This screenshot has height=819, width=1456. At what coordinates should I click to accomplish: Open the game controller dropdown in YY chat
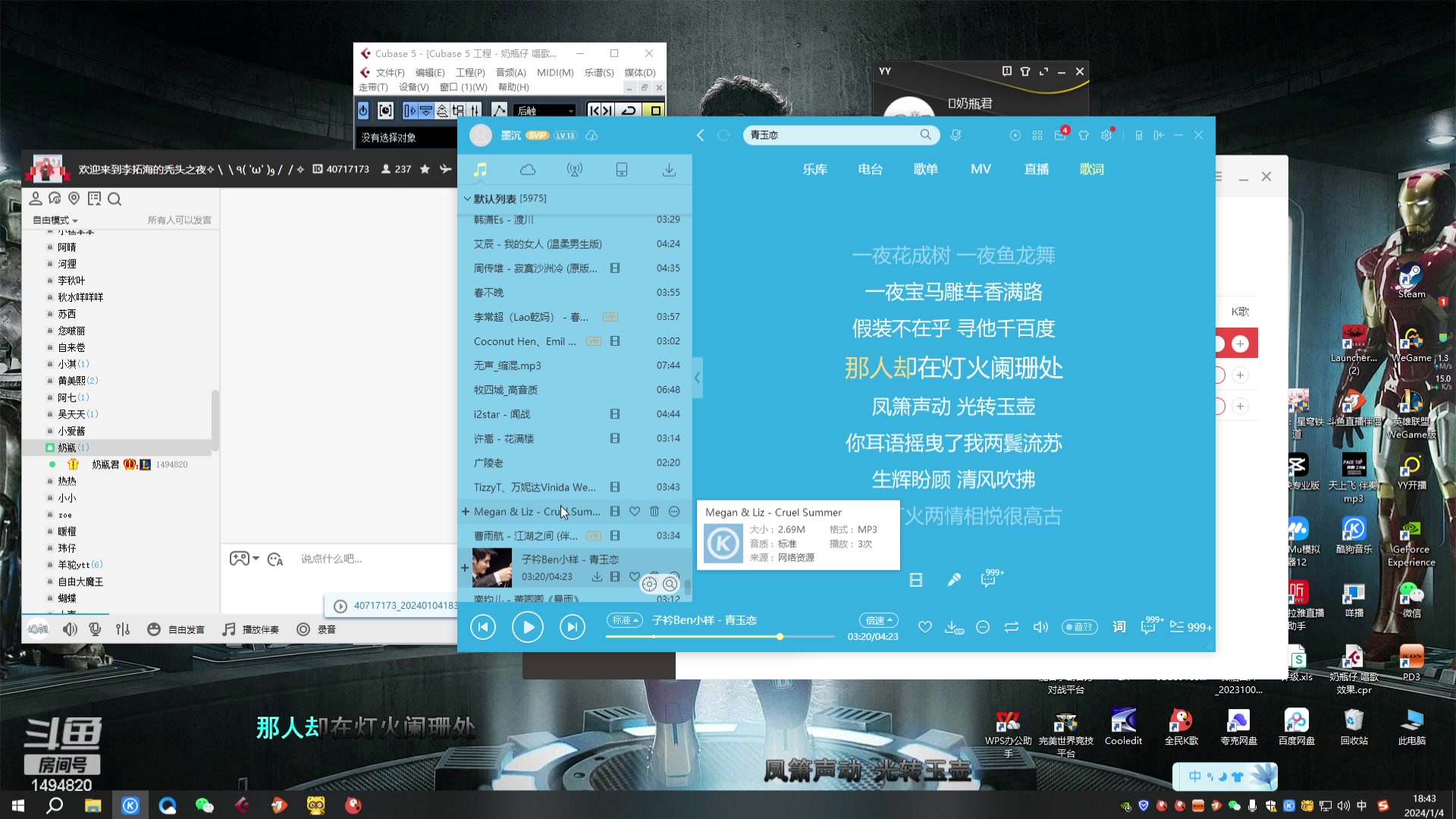pos(244,559)
